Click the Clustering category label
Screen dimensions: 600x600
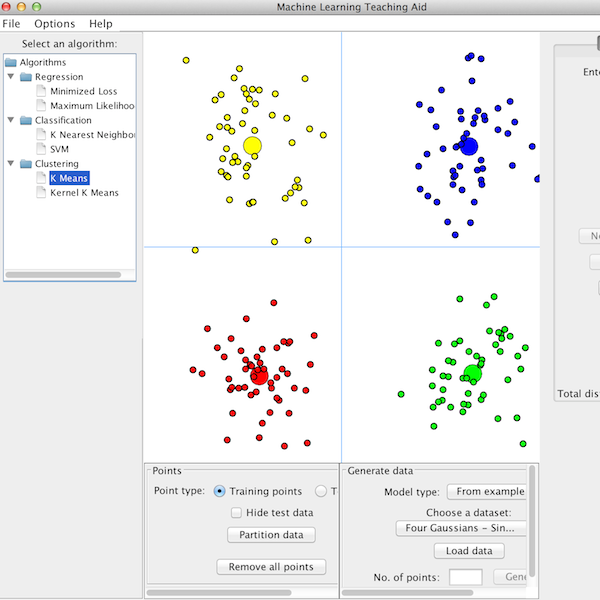(57, 164)
